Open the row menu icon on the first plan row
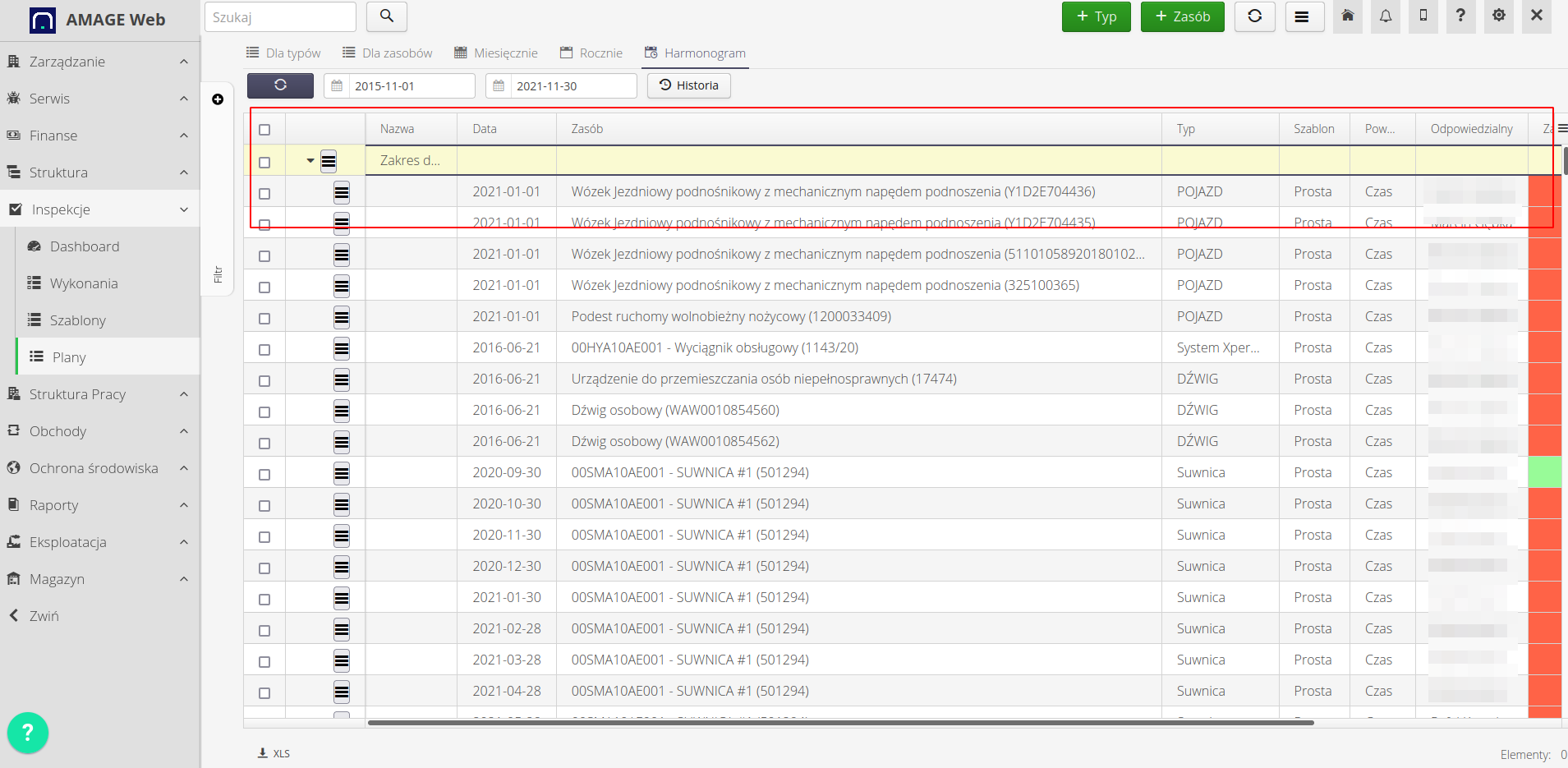Viewport: 1568px width, 768px height. tap(342, 191)
